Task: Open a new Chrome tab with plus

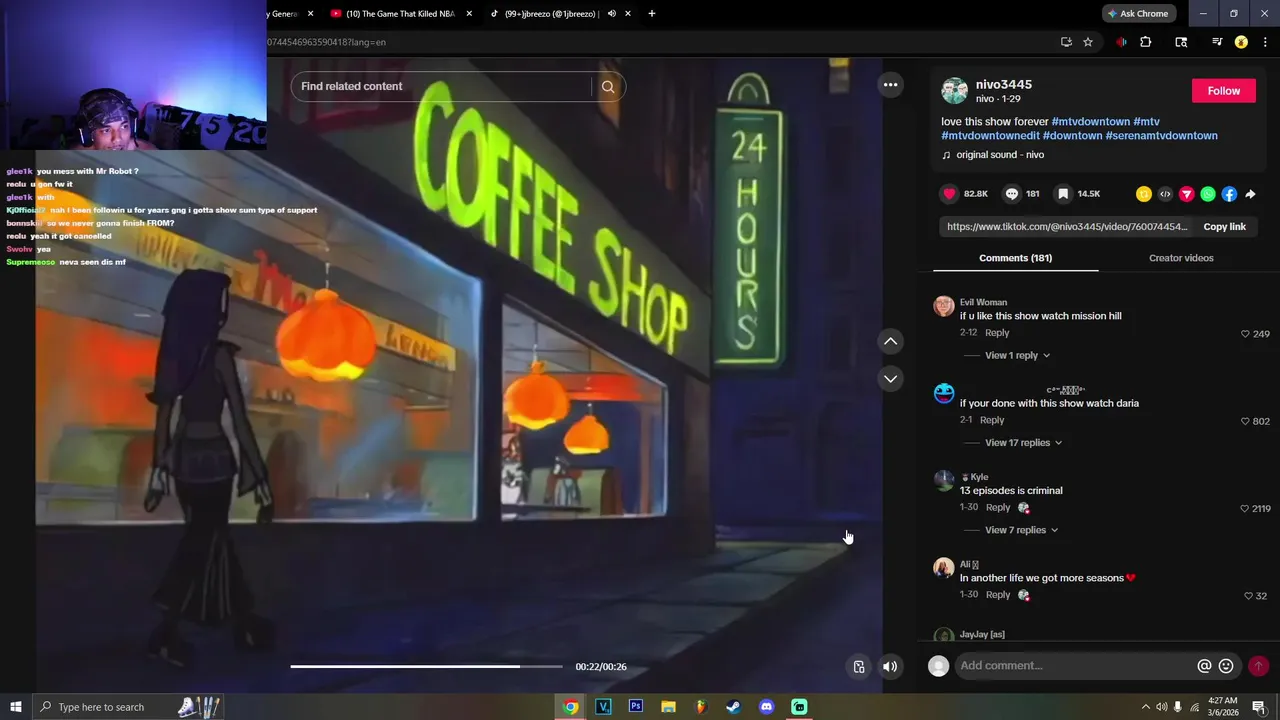Action: (652, 14)
